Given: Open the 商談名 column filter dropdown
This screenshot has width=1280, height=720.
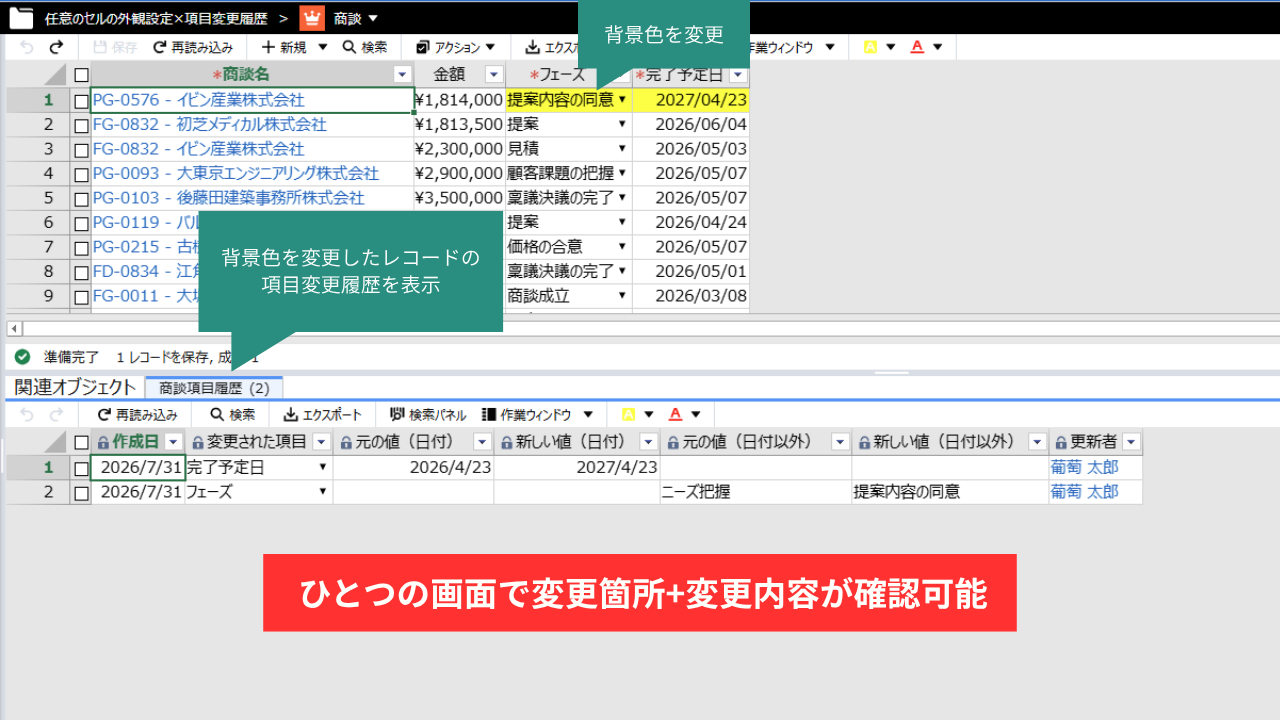Looking at the screenshot, I should click(402, 75).
